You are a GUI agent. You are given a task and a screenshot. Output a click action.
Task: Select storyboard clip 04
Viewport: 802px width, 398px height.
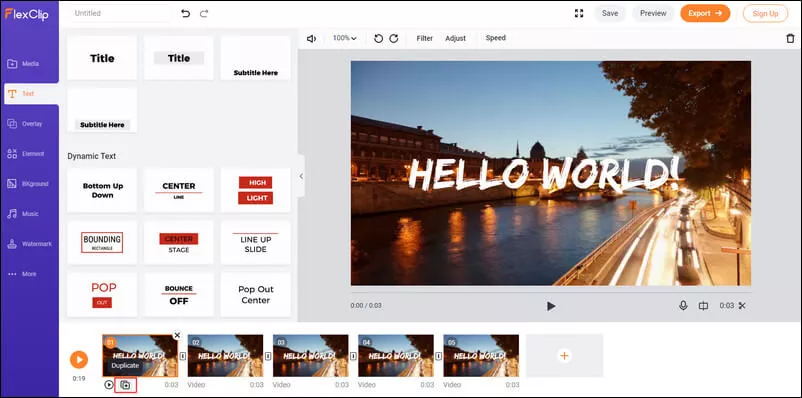(396, 356)
